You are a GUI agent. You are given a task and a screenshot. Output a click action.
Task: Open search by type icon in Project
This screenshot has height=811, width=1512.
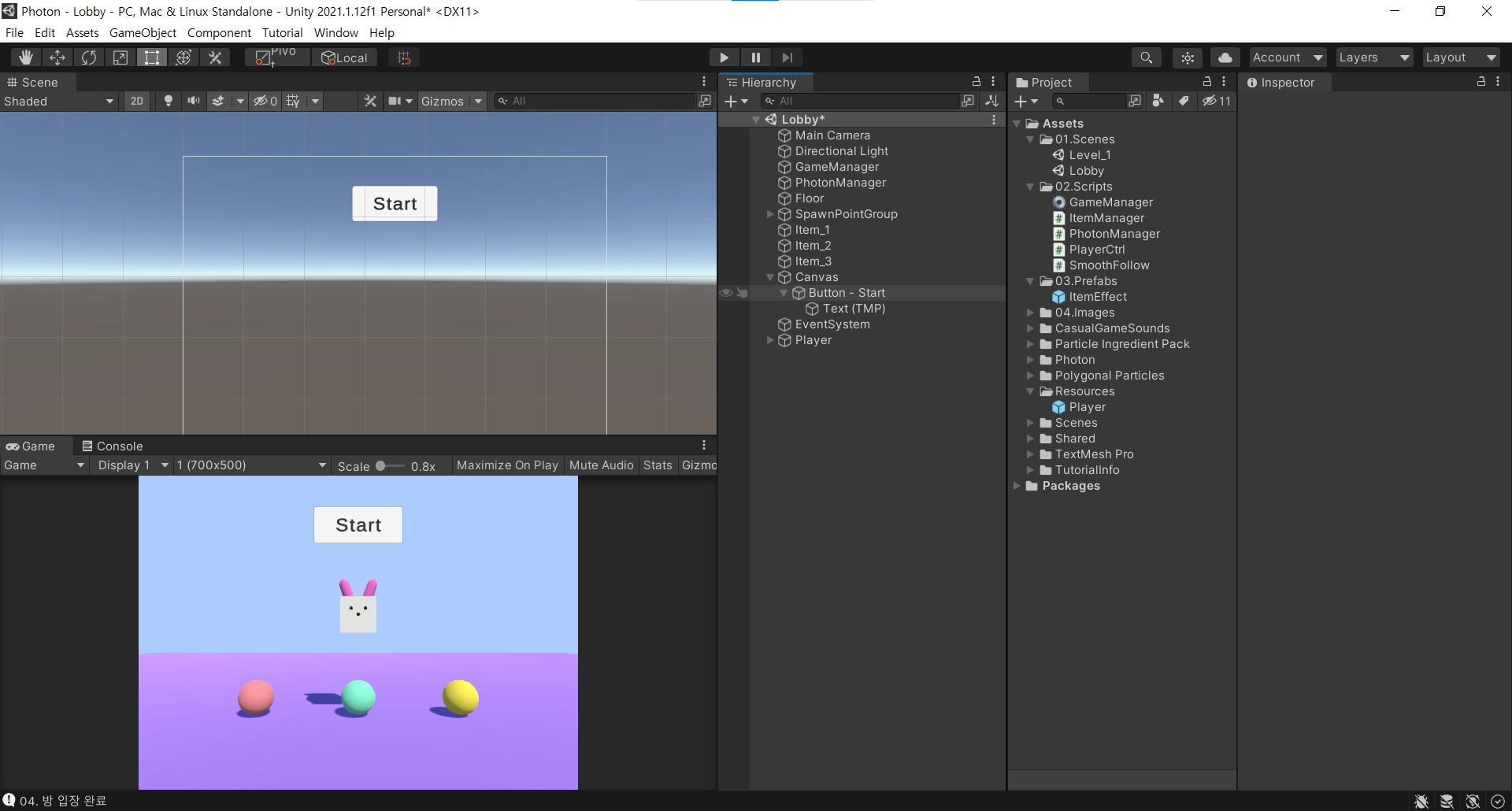(x=1158, y=101)
